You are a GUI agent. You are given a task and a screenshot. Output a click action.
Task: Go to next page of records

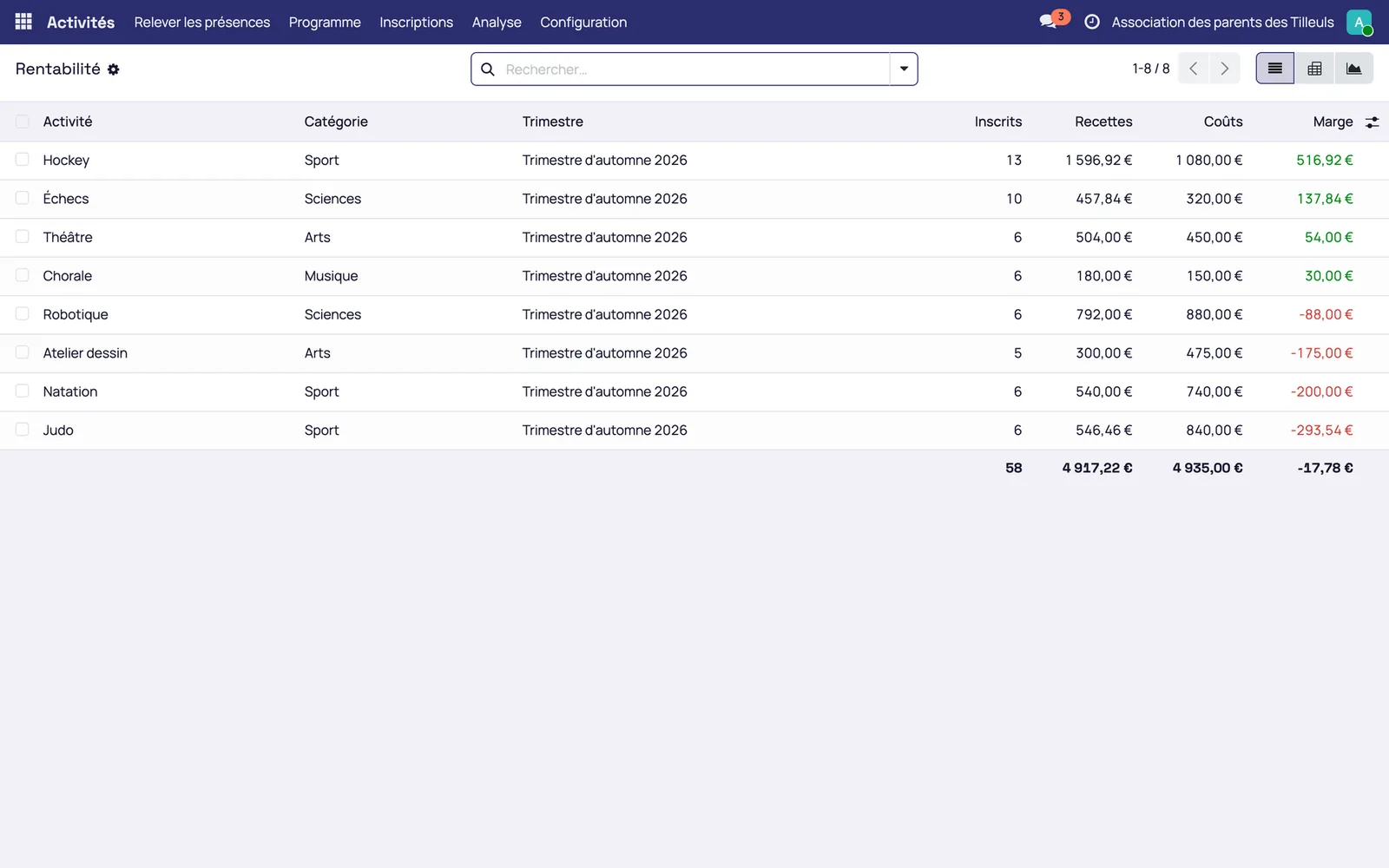point(1225,69)
